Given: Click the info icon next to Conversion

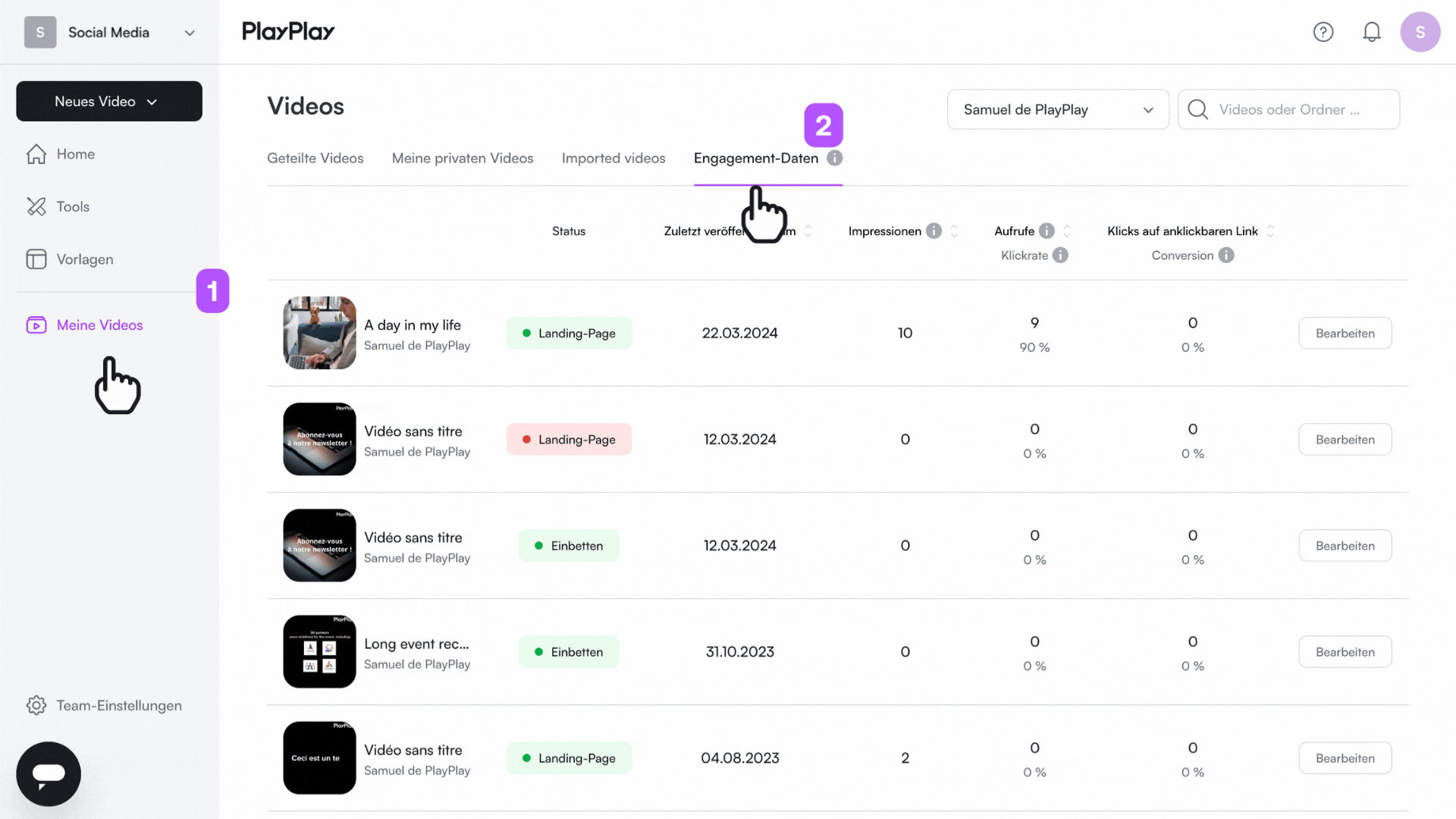Looking at the screenshot, I should click(1226, 256).
